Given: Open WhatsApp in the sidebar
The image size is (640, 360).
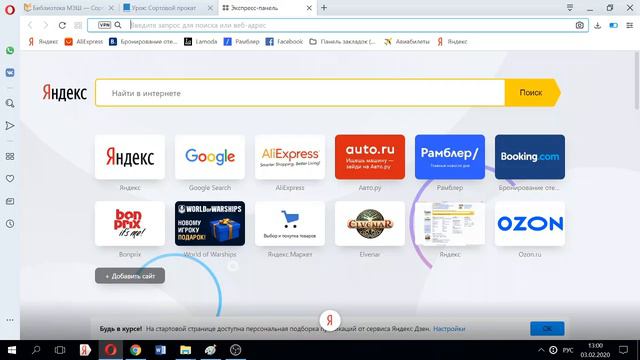Looking at the screenshot, I should 10,51.
